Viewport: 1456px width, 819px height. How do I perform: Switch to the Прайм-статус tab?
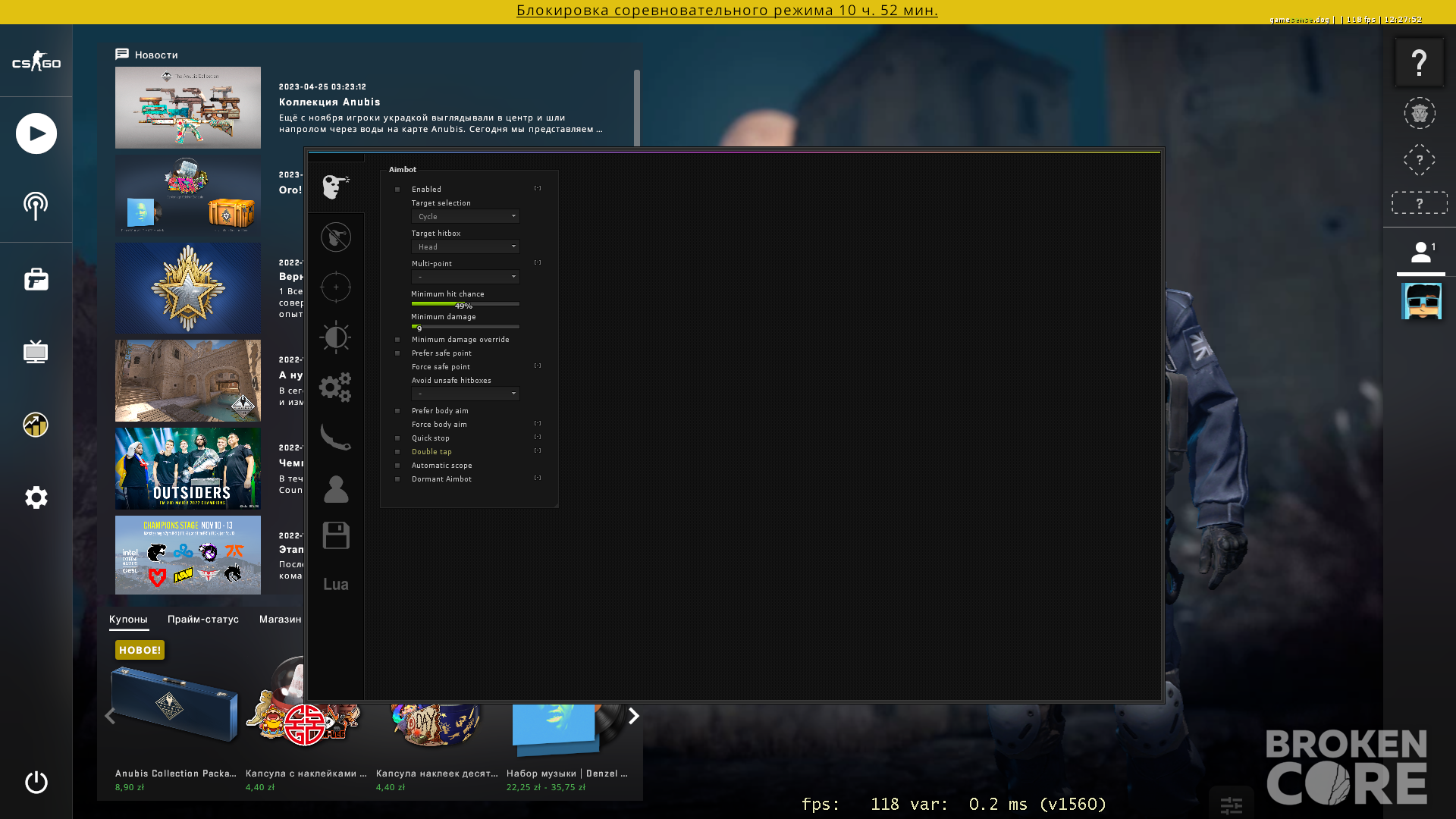pos(203,620)
